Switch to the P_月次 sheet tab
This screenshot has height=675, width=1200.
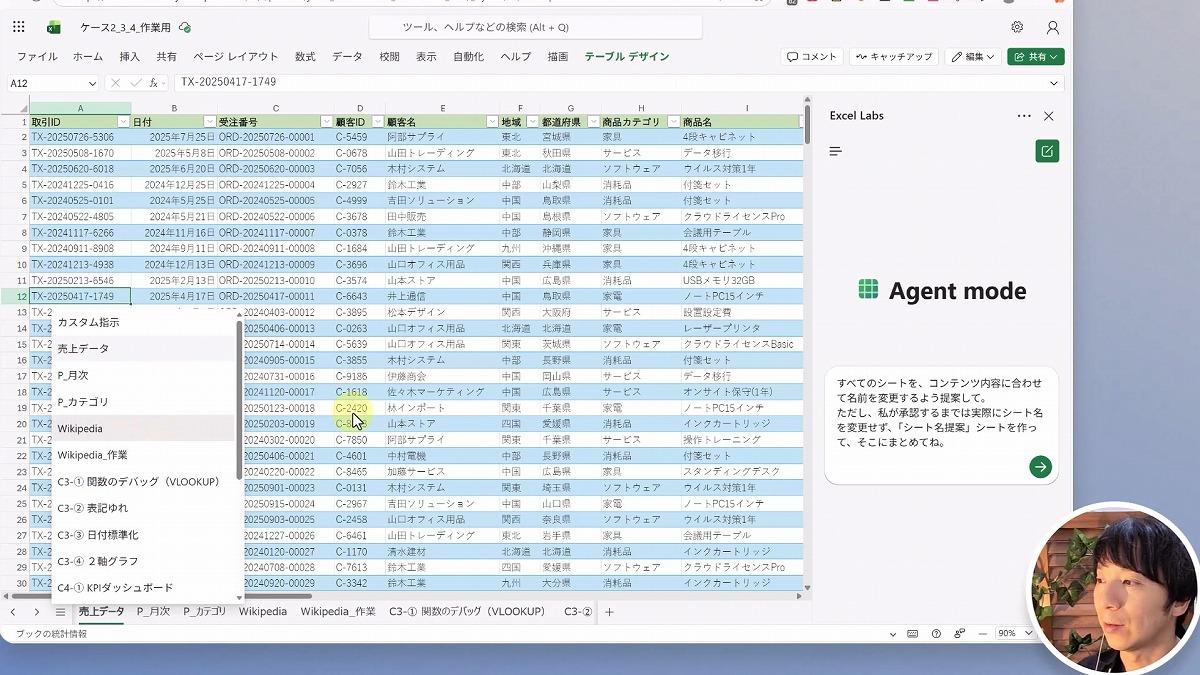pyautogui.click(x=153, y=612)
